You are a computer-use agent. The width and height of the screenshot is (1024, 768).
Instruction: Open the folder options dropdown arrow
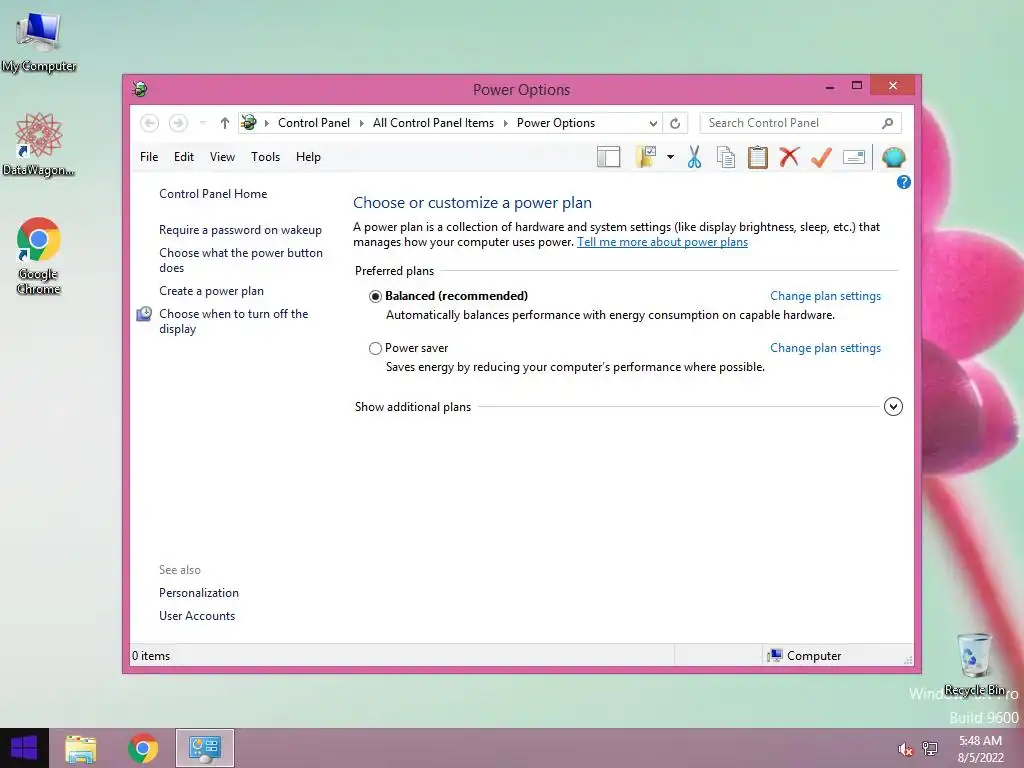click(x=670, y=157)
